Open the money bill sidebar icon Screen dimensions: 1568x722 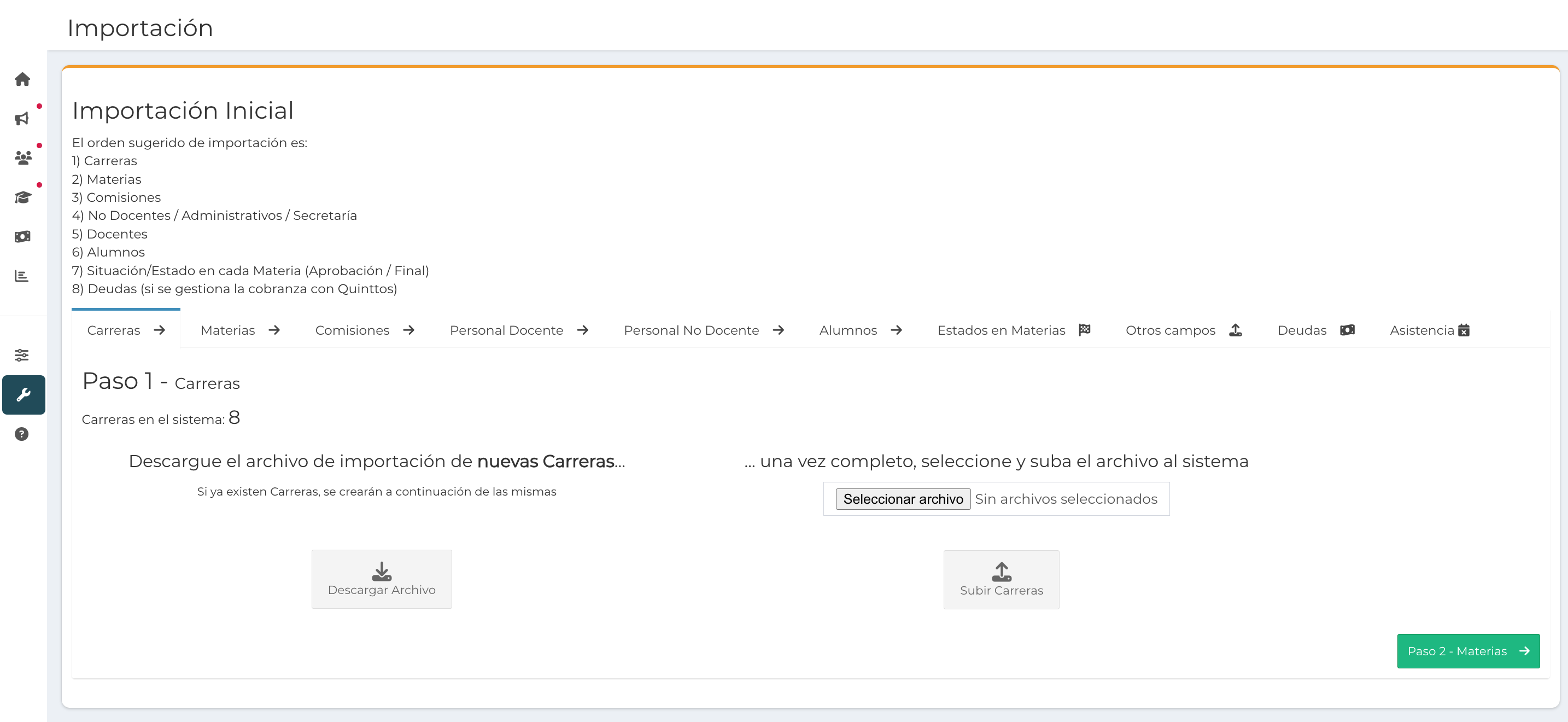[22, 236]
